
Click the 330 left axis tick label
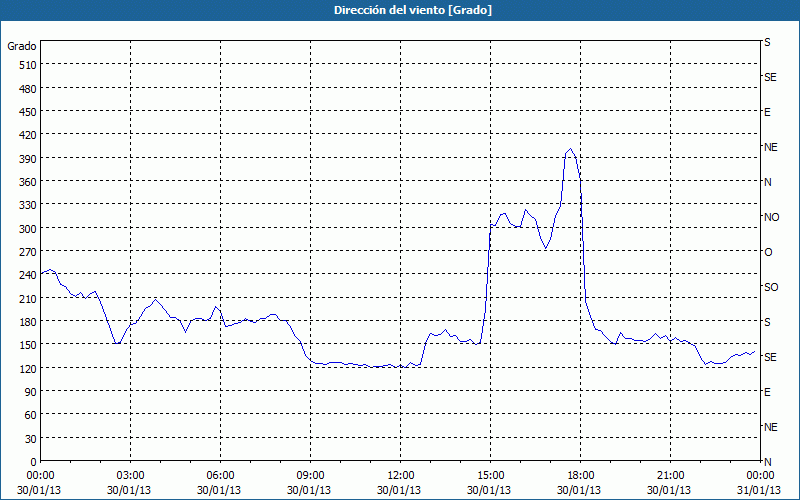tap(28, 205)
